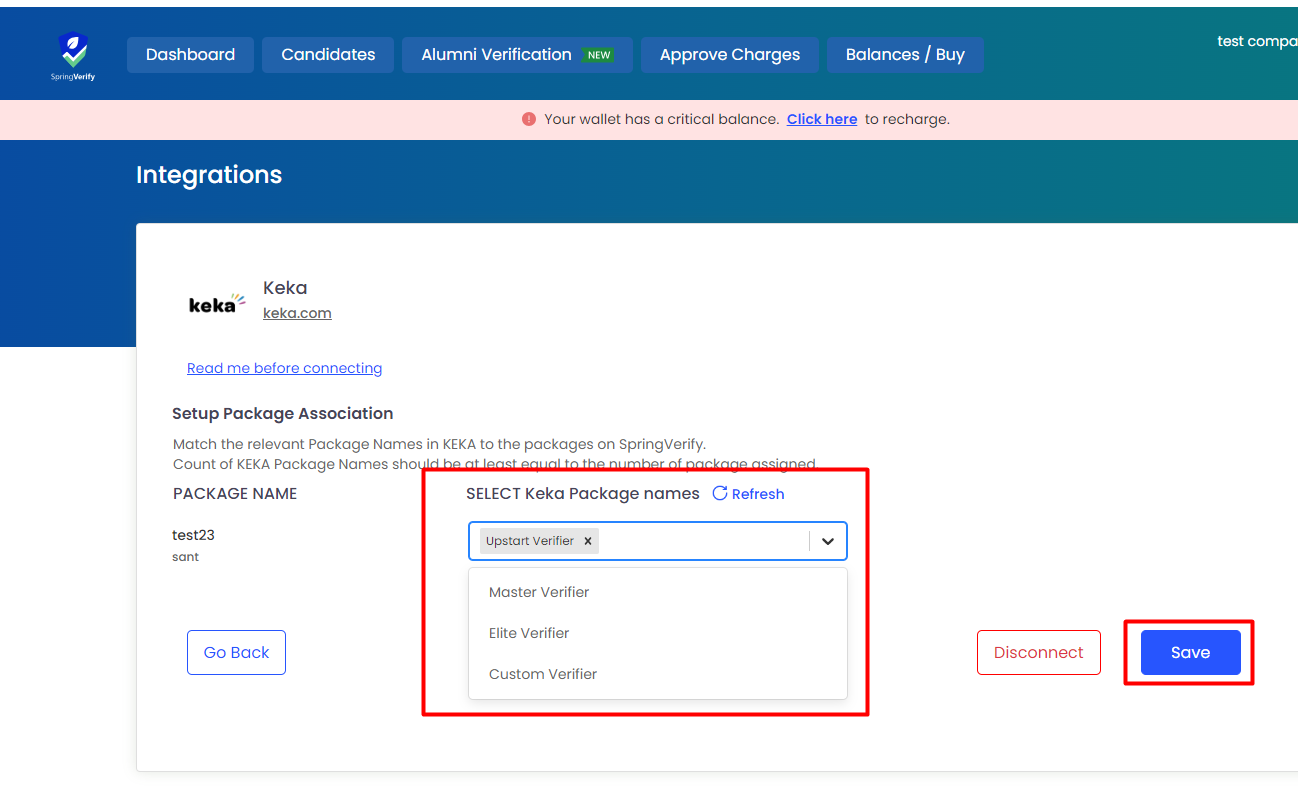
Task: Collapse the Keka package dropdown arrow
Action: (x=828, y=541)
